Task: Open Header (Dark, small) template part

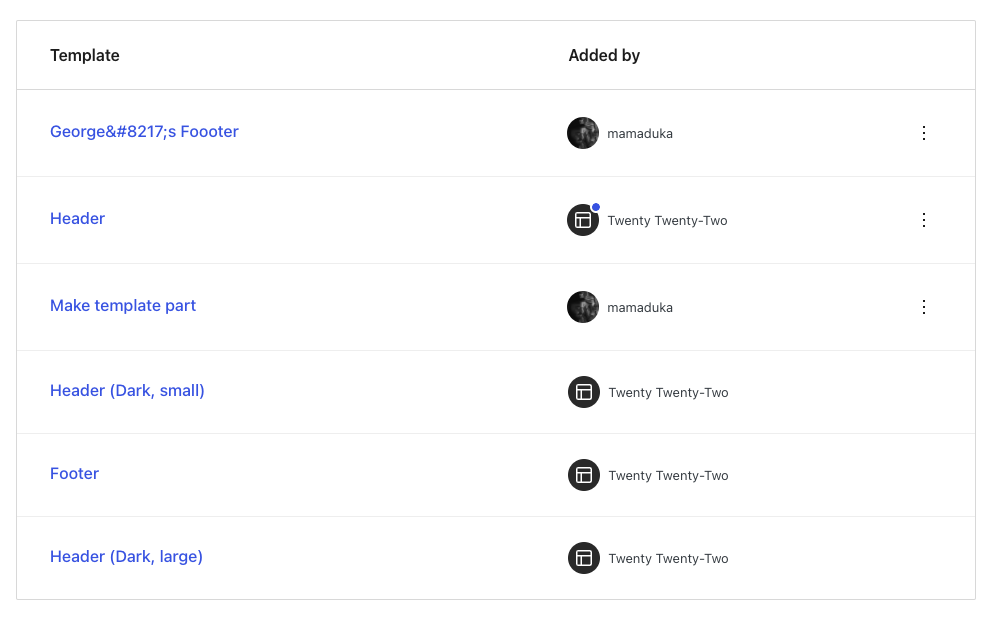Action: (127, 391)
